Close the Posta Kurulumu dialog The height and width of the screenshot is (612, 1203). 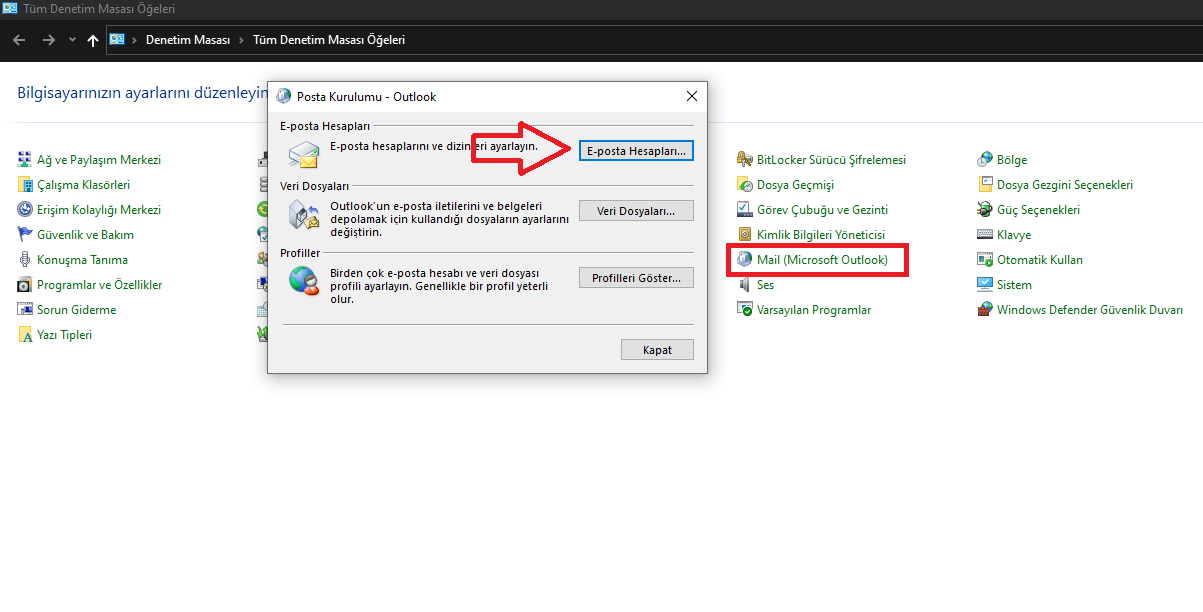(691, 97)
